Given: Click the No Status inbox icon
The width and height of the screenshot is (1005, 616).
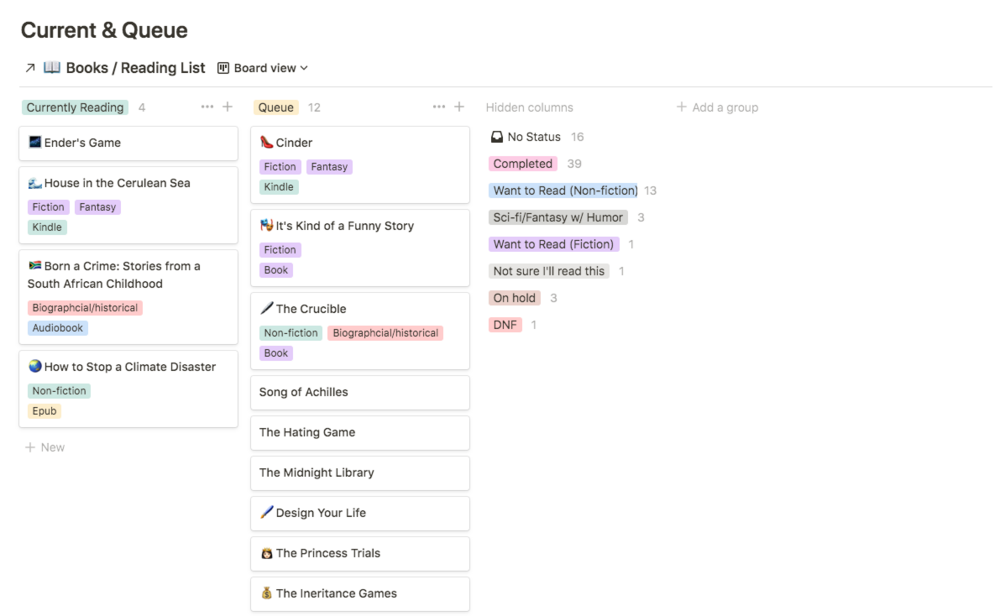Looking at the screenshot, I should (x=497, y=137).
